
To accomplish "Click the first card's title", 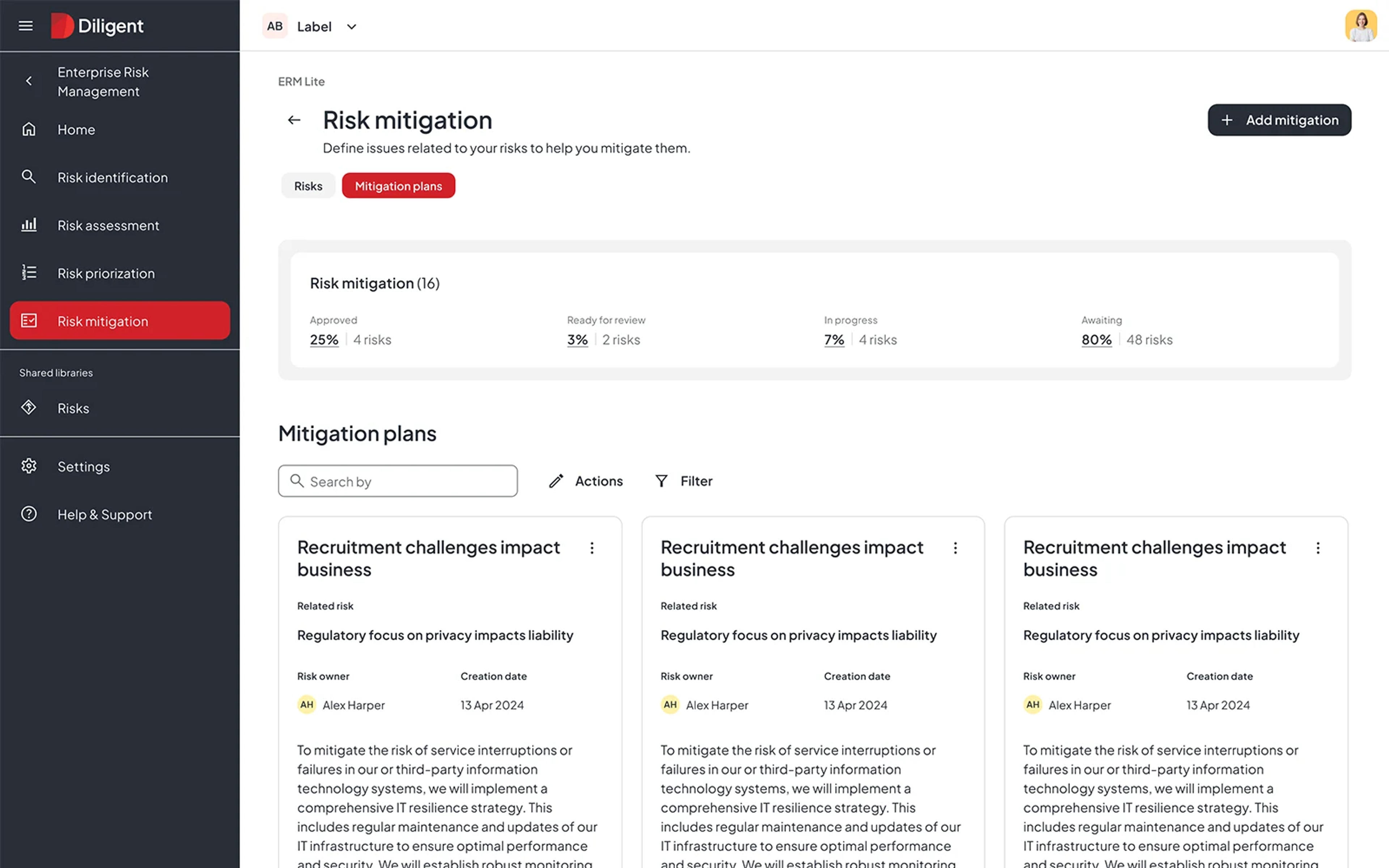I will point(428,558).
